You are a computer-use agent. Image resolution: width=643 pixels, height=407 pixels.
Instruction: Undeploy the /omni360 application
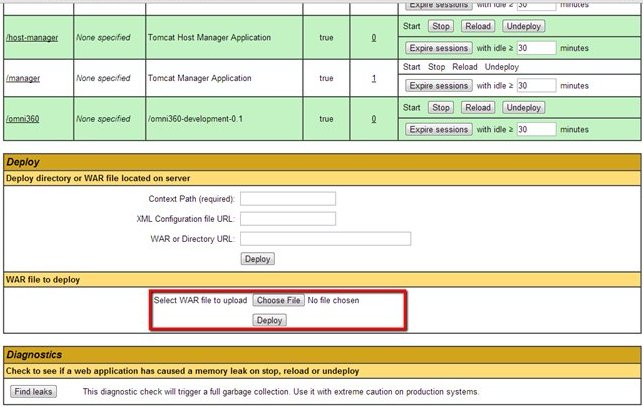(523, 107)
